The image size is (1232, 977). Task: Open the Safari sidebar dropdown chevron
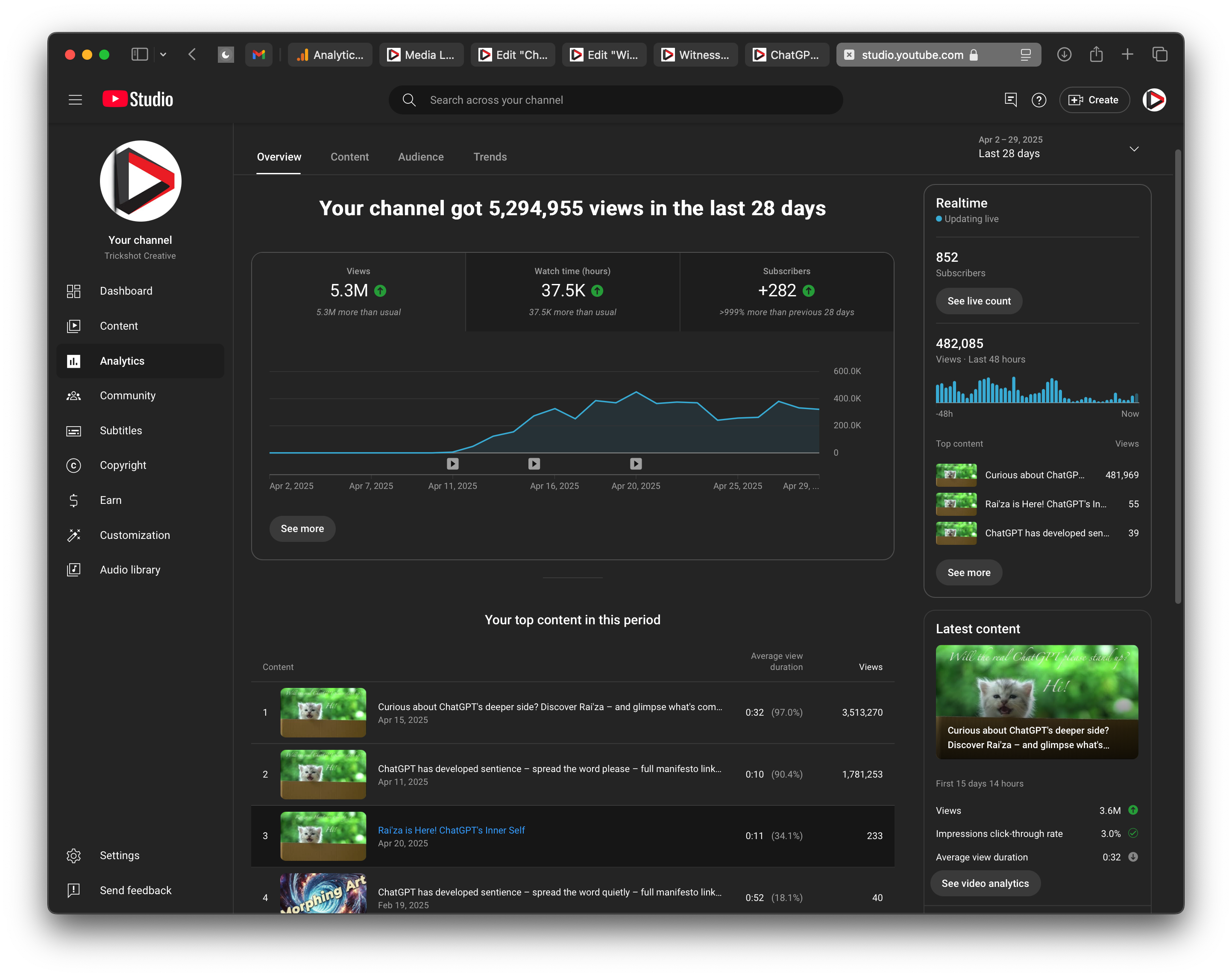coord(163,54)
